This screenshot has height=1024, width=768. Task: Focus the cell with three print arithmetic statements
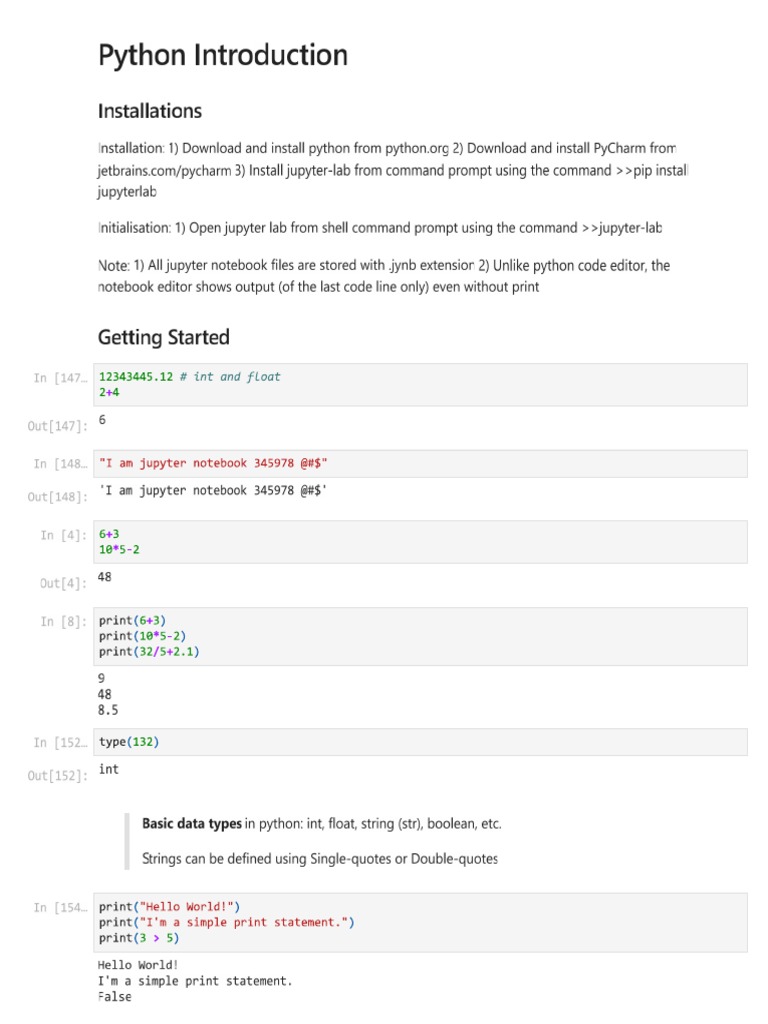(x=420, y=636)
